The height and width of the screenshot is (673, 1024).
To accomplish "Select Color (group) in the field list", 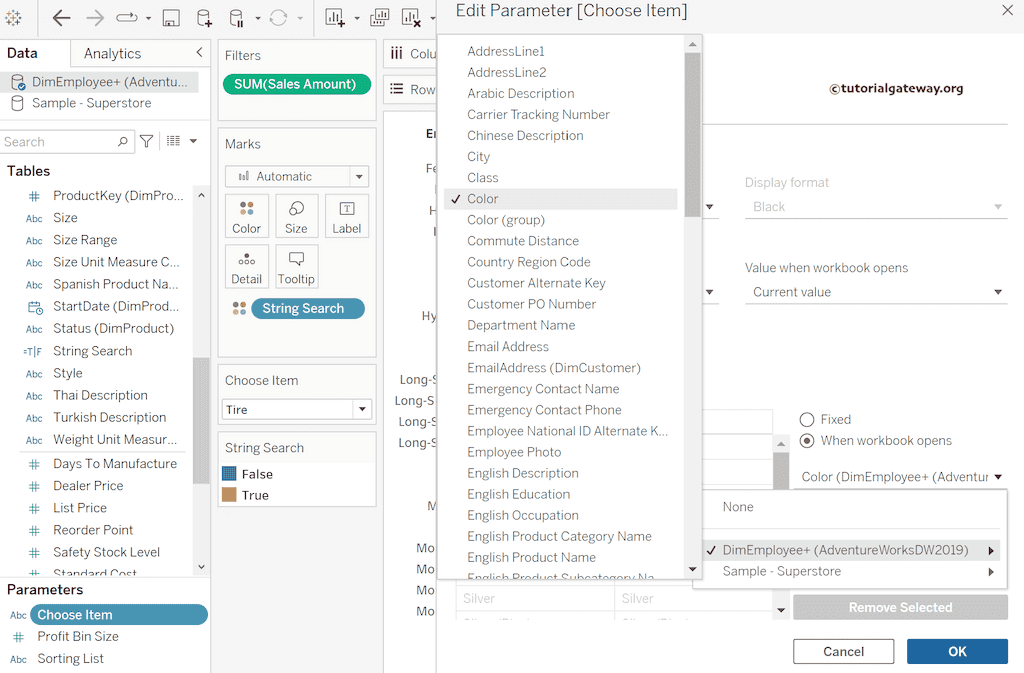I will point(505,220).
